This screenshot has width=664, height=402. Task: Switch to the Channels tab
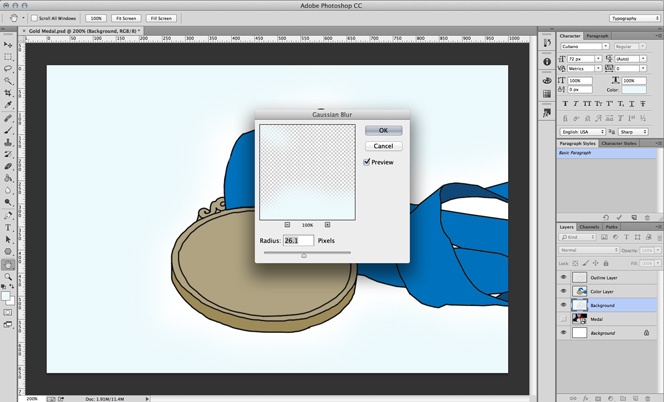(589, 227)
